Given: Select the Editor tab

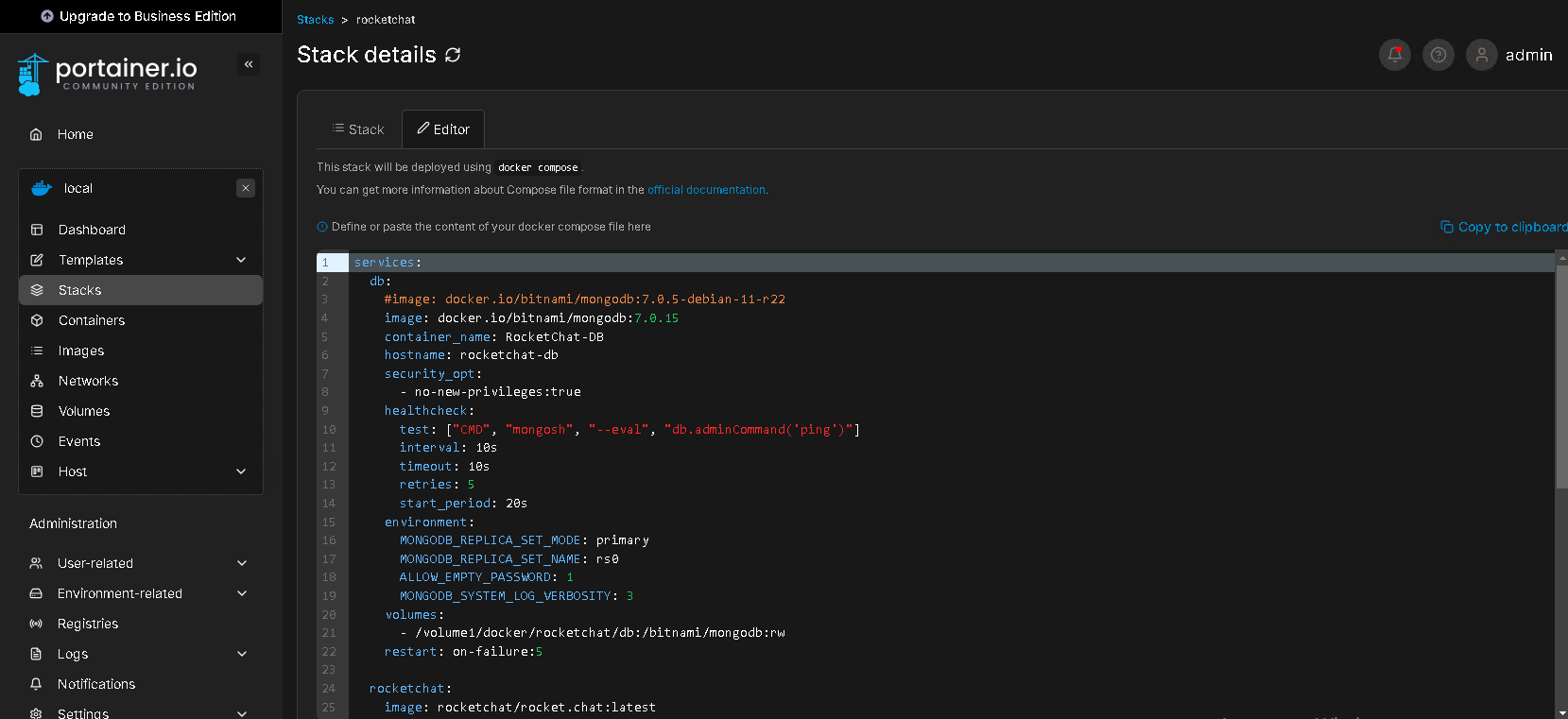Looking at the screenshot, I should coord(443,129).
